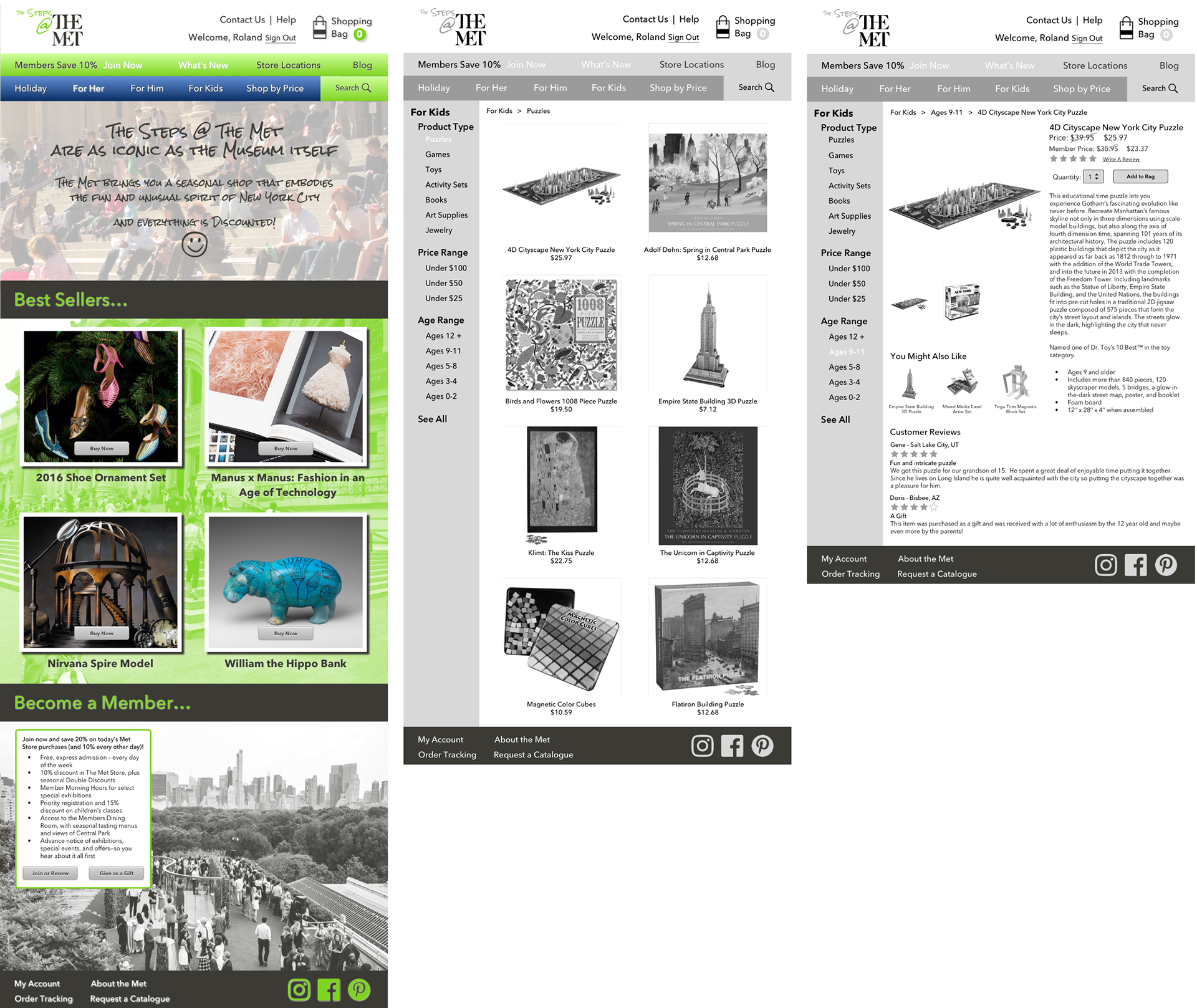This screenshot has width=1197, height=1008.
Task: Click Instagram icon in Puzzles page footer
Action: tap(703, 746)
